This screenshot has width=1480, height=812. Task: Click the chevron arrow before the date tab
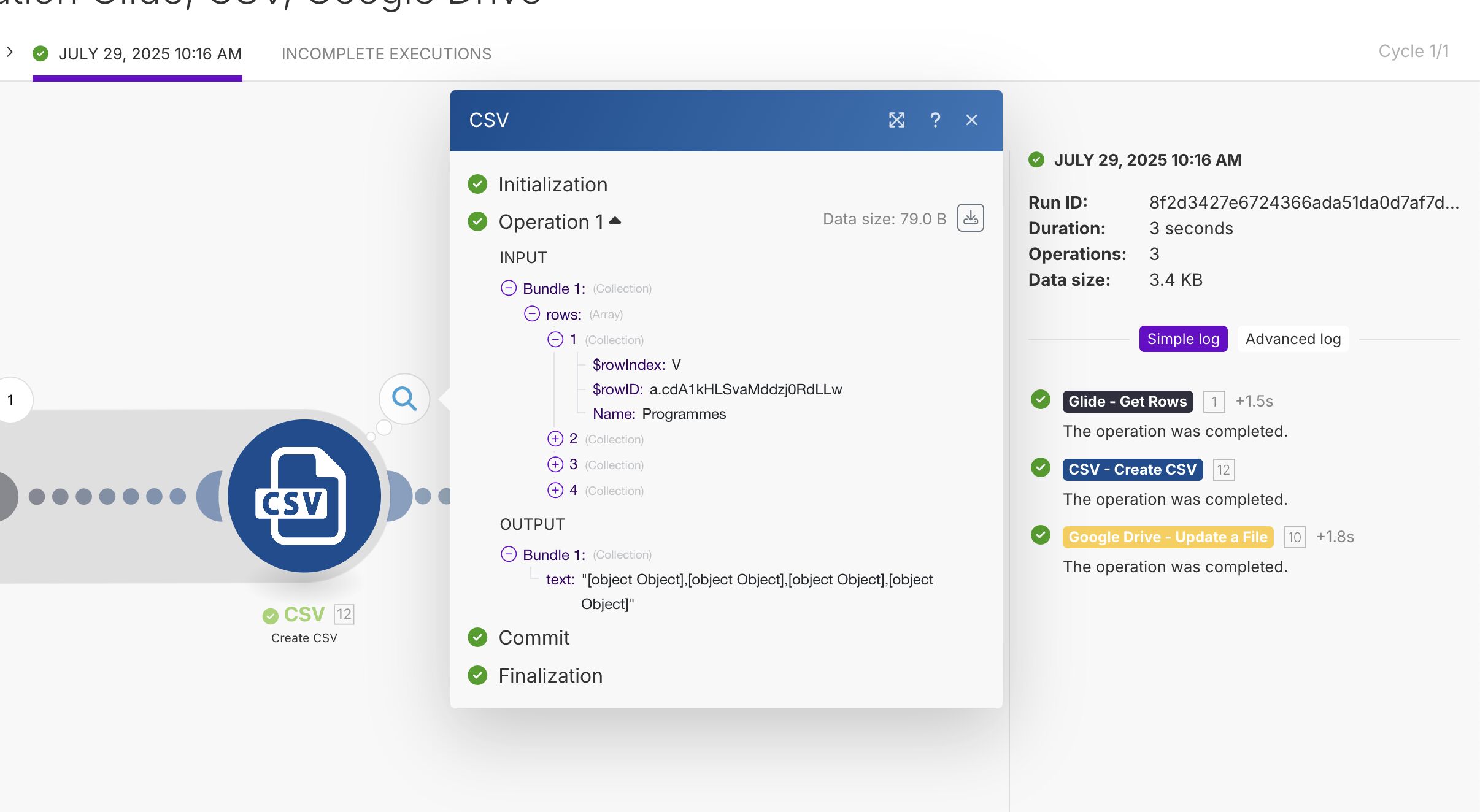[x=10, y=52]
